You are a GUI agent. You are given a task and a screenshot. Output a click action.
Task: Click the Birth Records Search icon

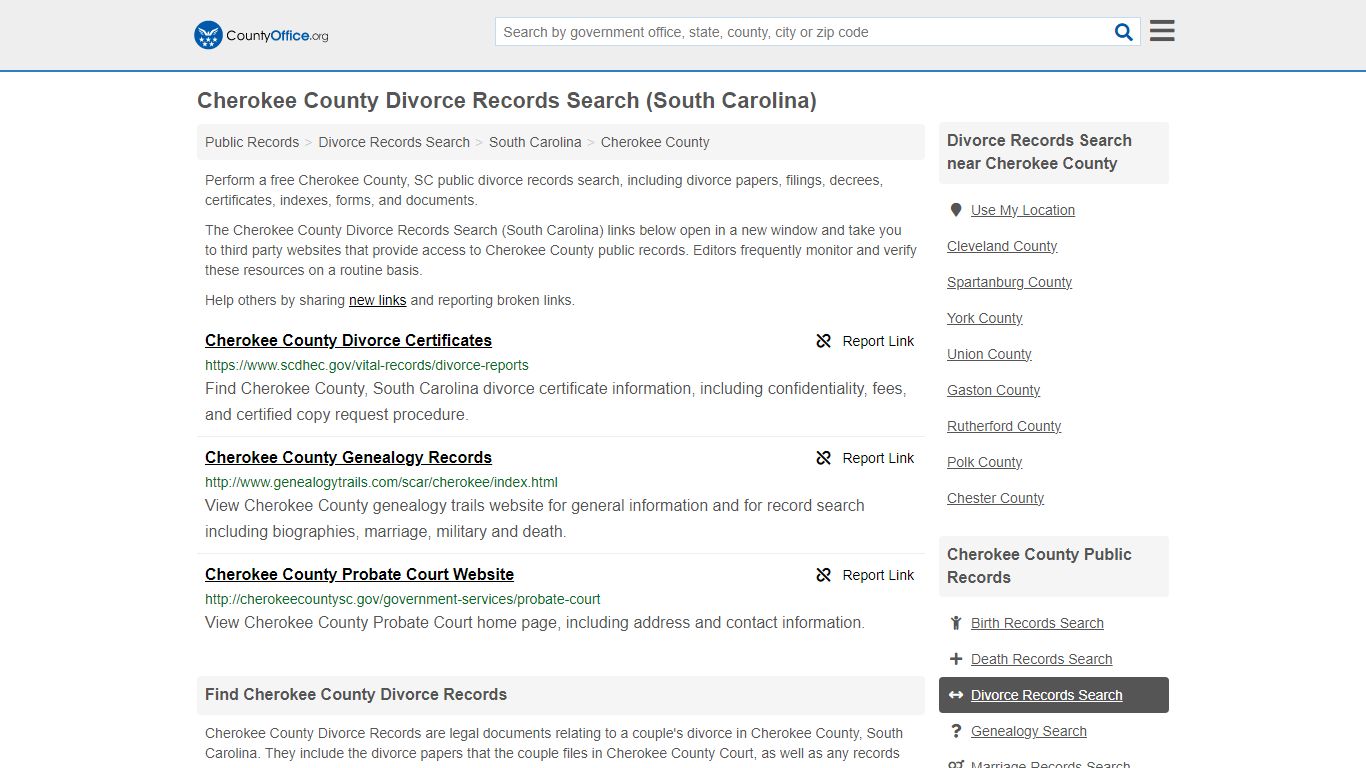956,623
